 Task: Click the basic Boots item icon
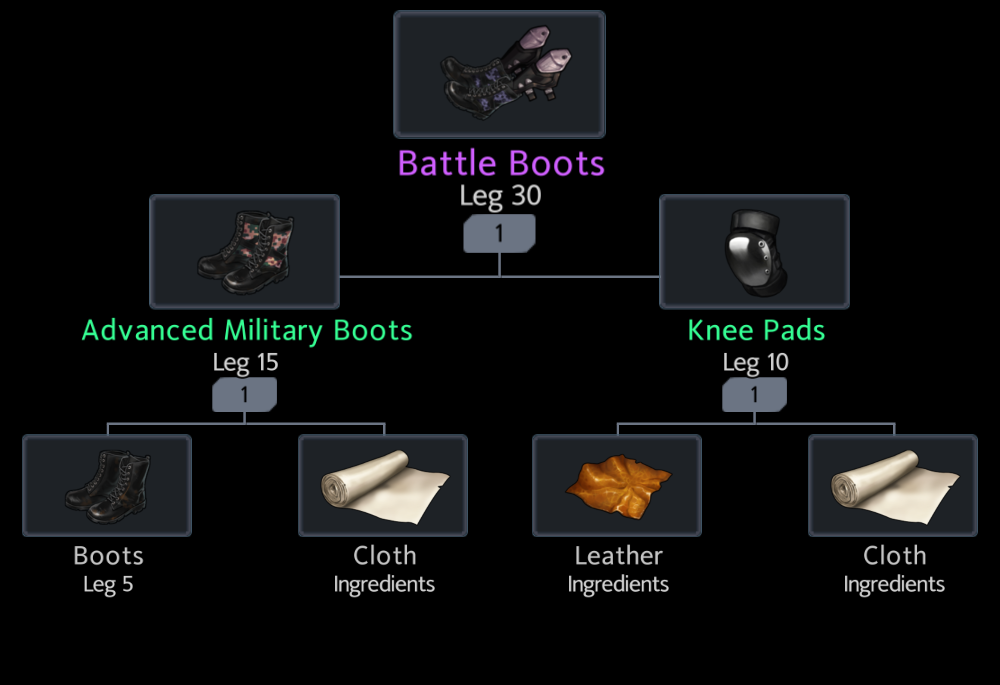(x=107, y=485)
